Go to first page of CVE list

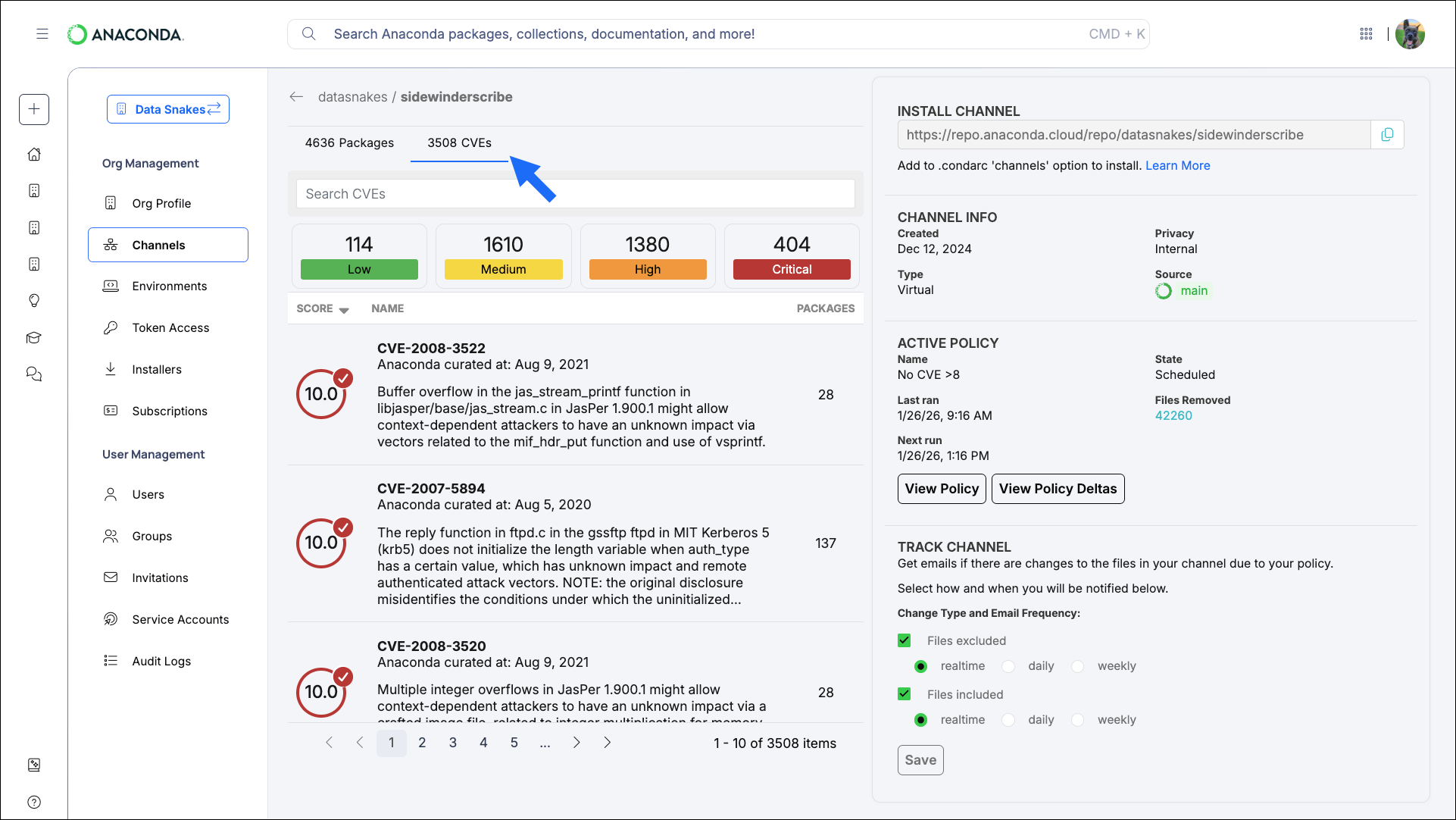330,743
